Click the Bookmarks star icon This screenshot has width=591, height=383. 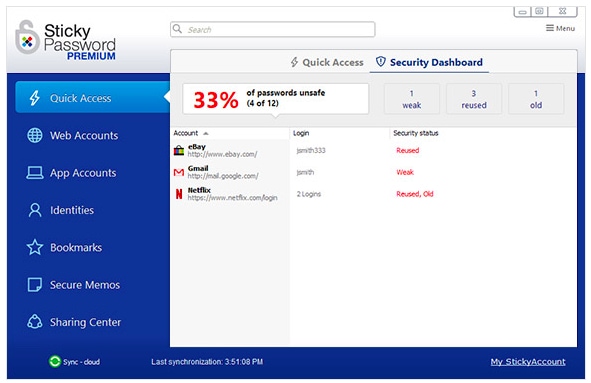pos(35,247)
